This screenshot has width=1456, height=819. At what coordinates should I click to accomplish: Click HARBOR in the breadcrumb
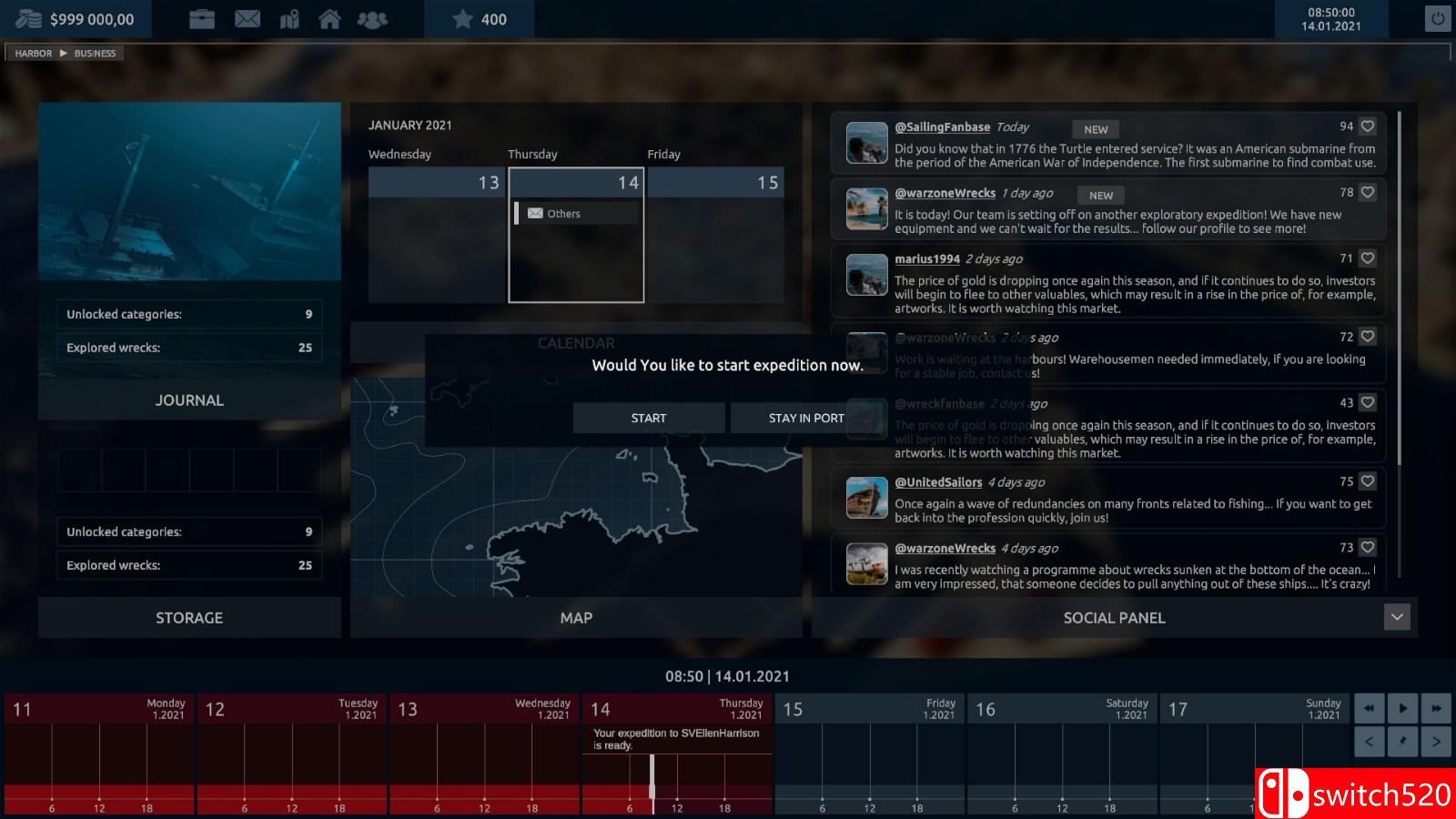pyautogui.click(x=34, y=54)
